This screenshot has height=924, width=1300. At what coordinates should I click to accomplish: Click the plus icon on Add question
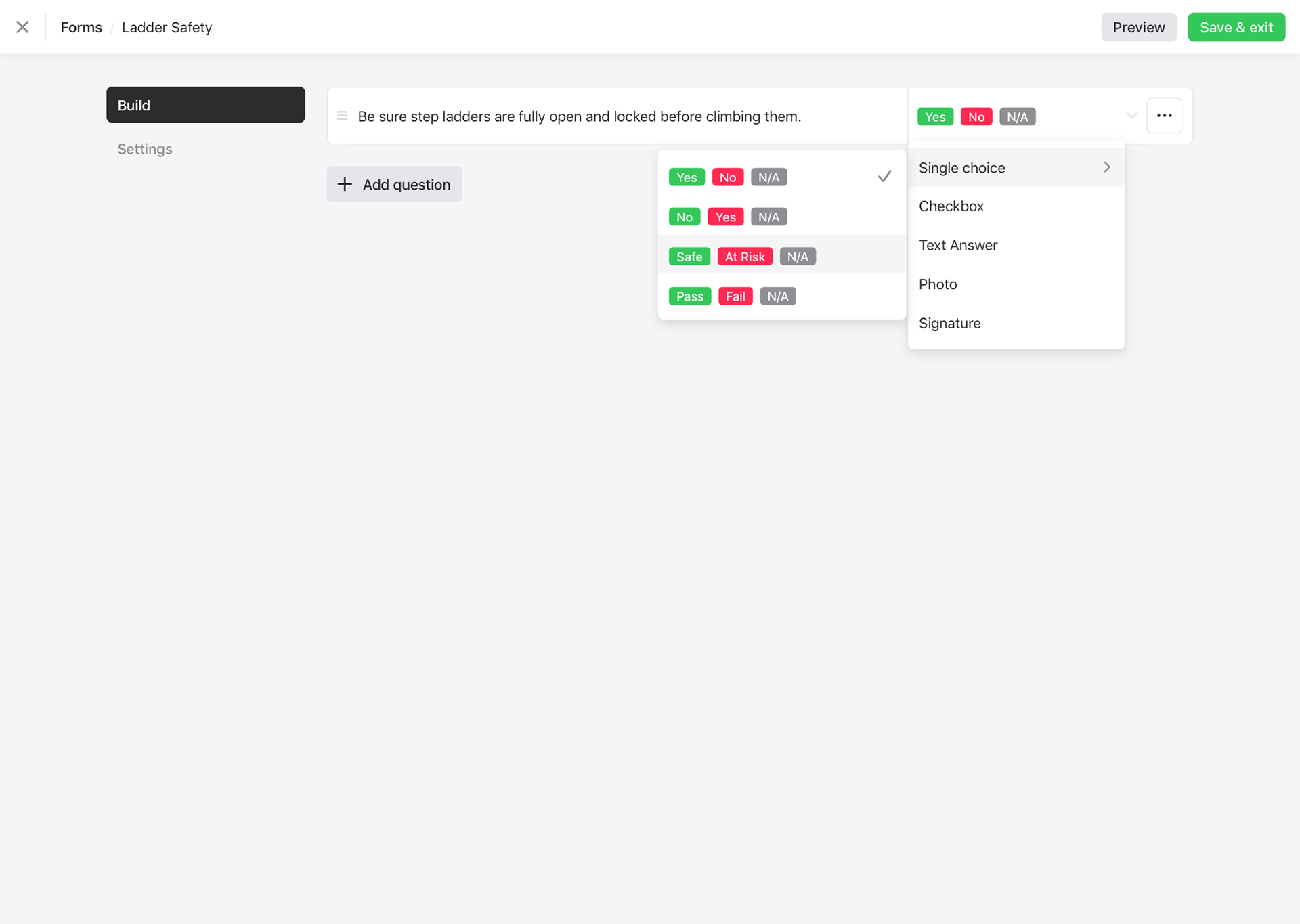click(x=344, y=183)
